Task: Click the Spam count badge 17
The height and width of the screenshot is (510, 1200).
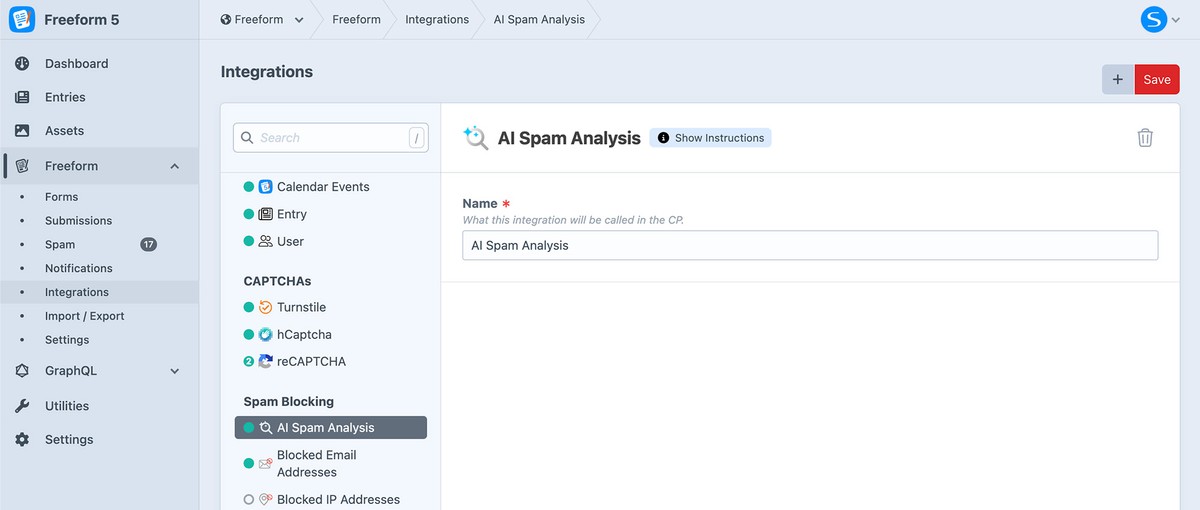Action: [148, 245]
